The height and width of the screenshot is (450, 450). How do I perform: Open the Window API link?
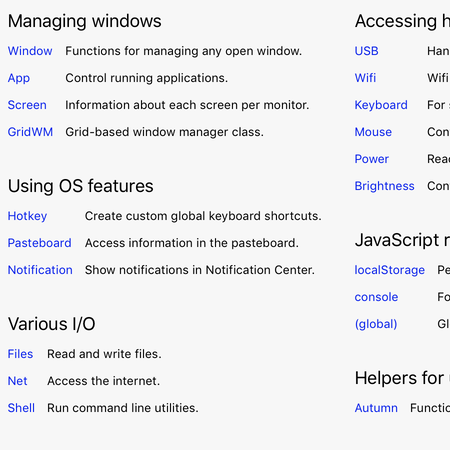[30, 51]
